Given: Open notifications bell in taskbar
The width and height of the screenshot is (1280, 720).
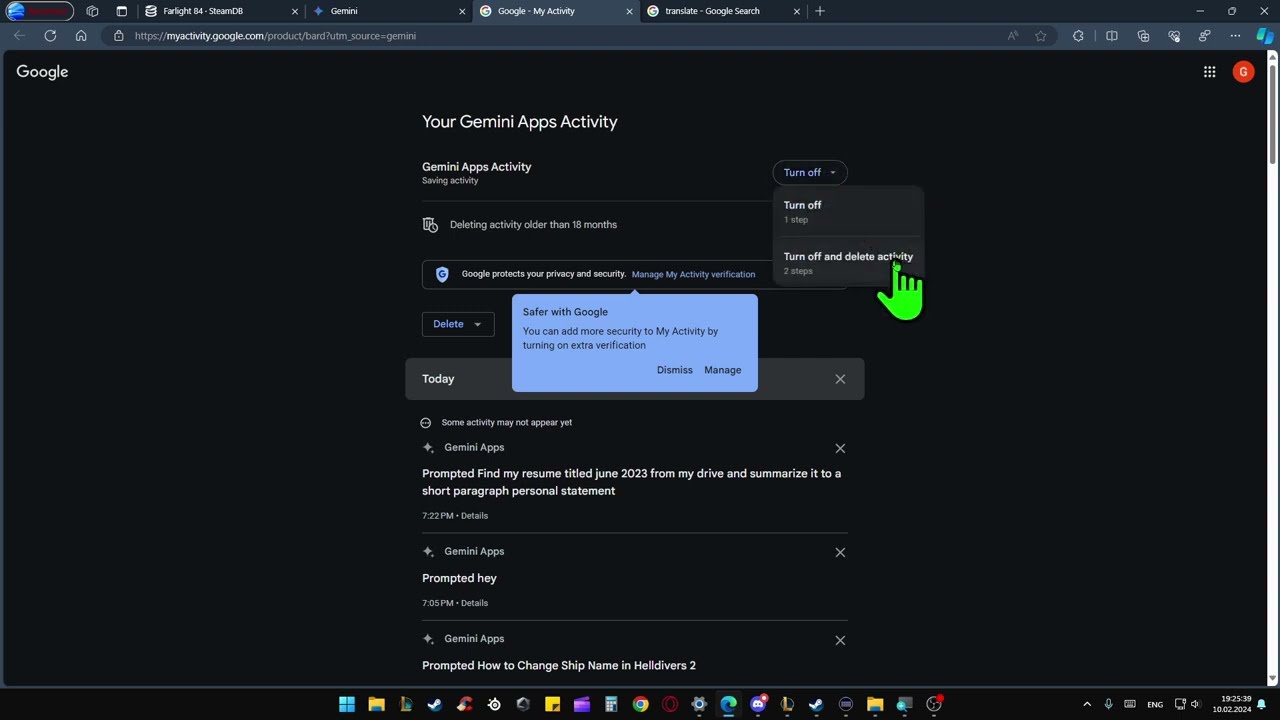Looking at the screenshot, I should click(1262, 704).
